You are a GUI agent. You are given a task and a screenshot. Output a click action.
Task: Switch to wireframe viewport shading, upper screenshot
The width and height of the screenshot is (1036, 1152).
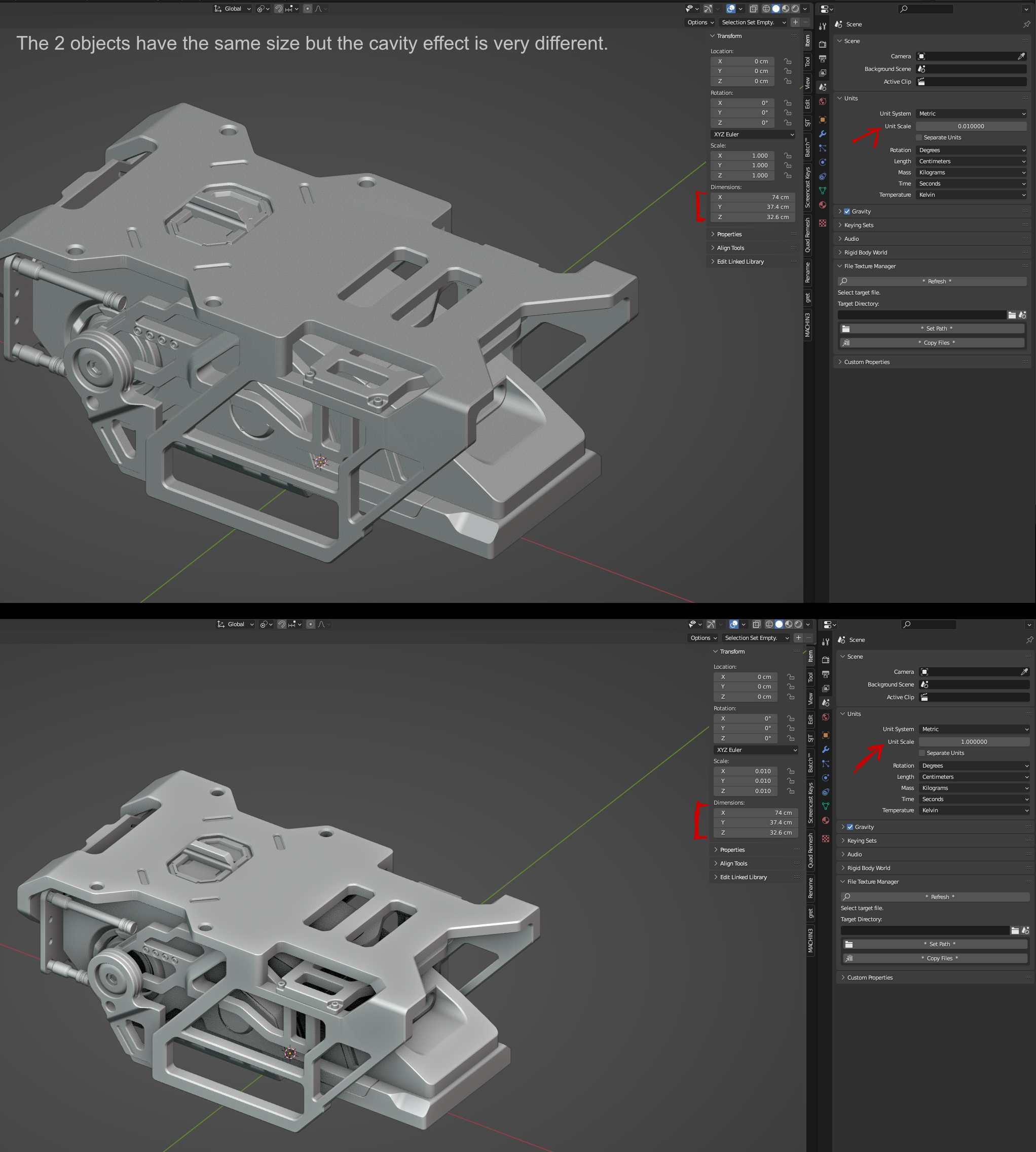(766, 9)
